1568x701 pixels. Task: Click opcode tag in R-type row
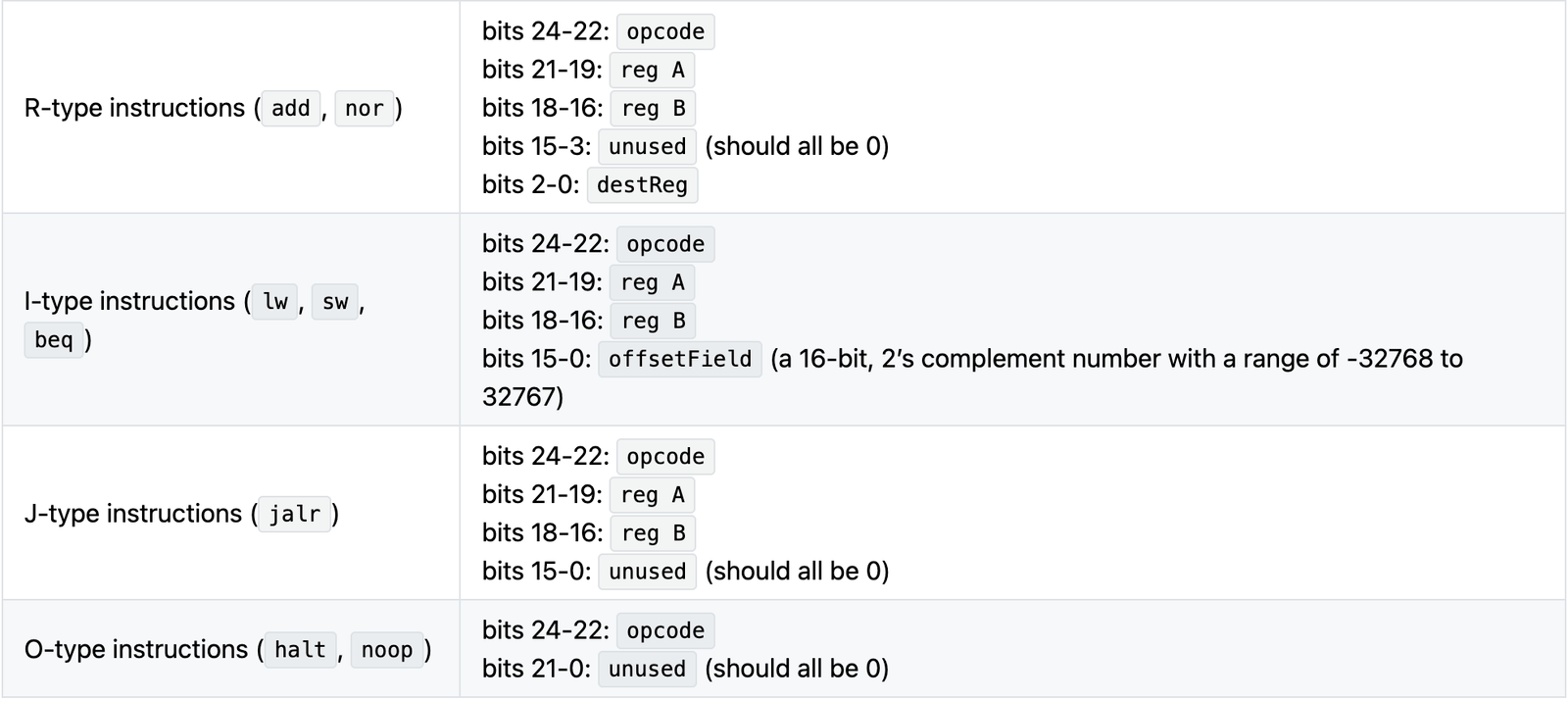coord(665,31)
